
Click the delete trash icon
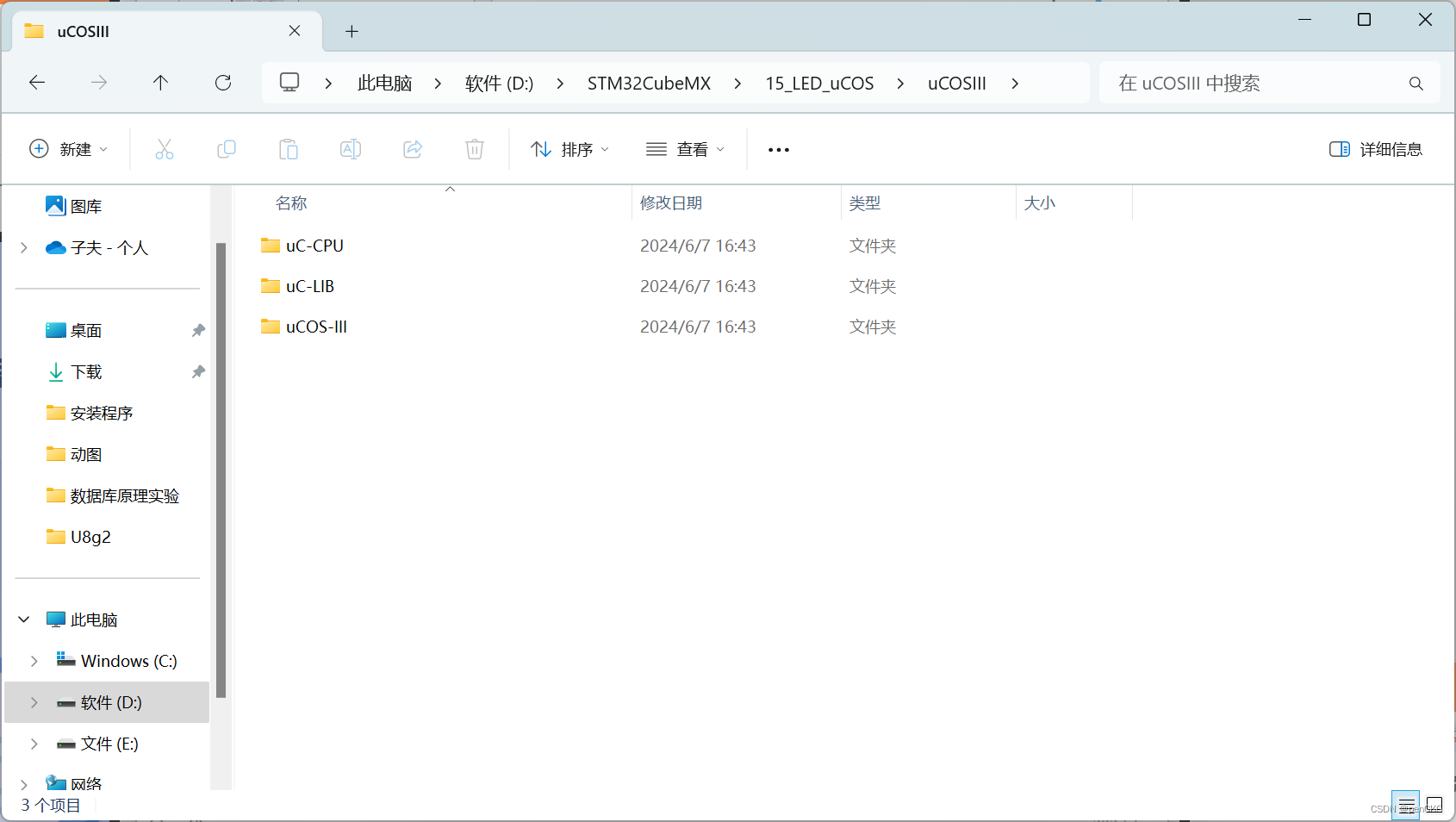tap(475, 149)
